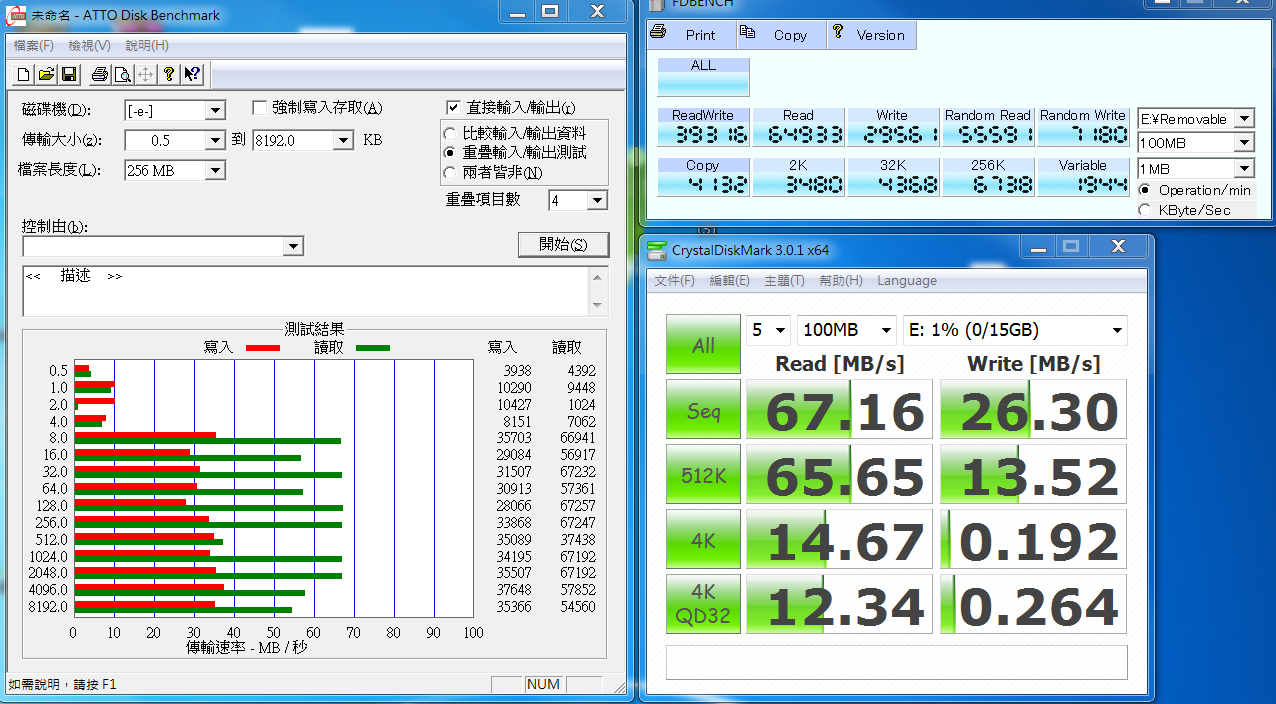Click the move arrows icon in ATTO toolbar
The height and width of the screenshot is (704, 1276).
145,74
